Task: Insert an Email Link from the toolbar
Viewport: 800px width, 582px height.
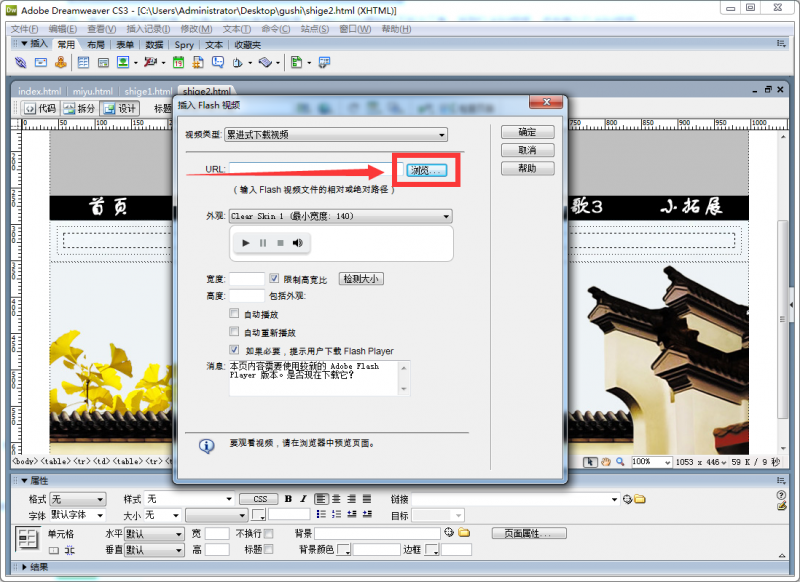Action: 41,63
